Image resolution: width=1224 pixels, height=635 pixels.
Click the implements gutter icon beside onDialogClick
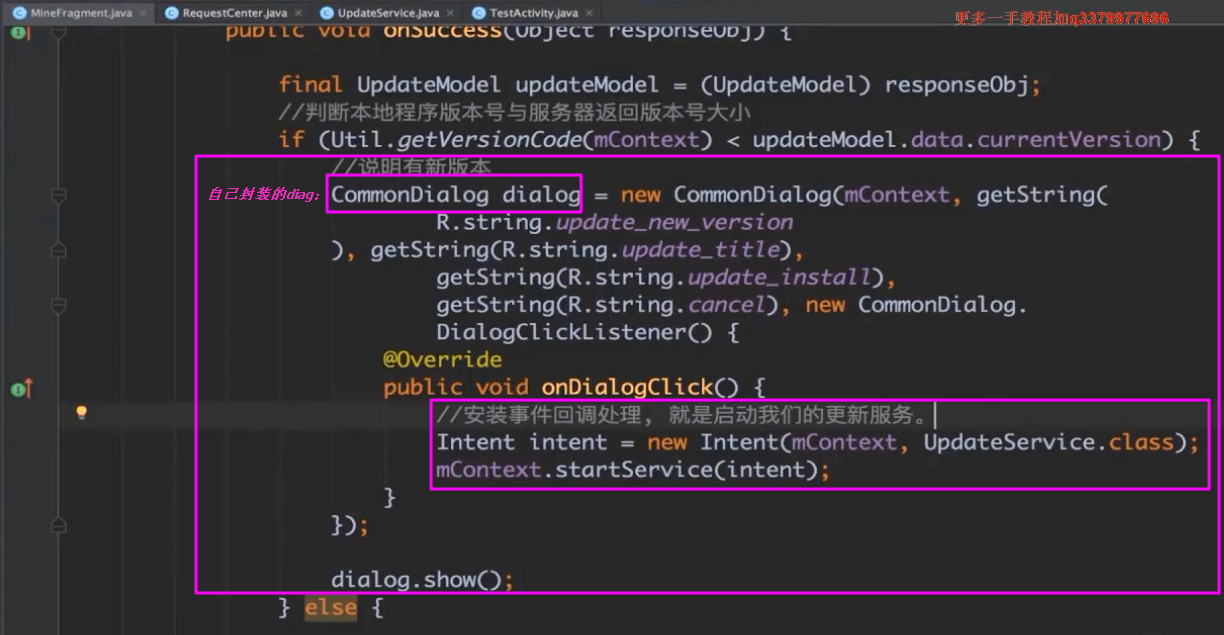tap(20, 388)
